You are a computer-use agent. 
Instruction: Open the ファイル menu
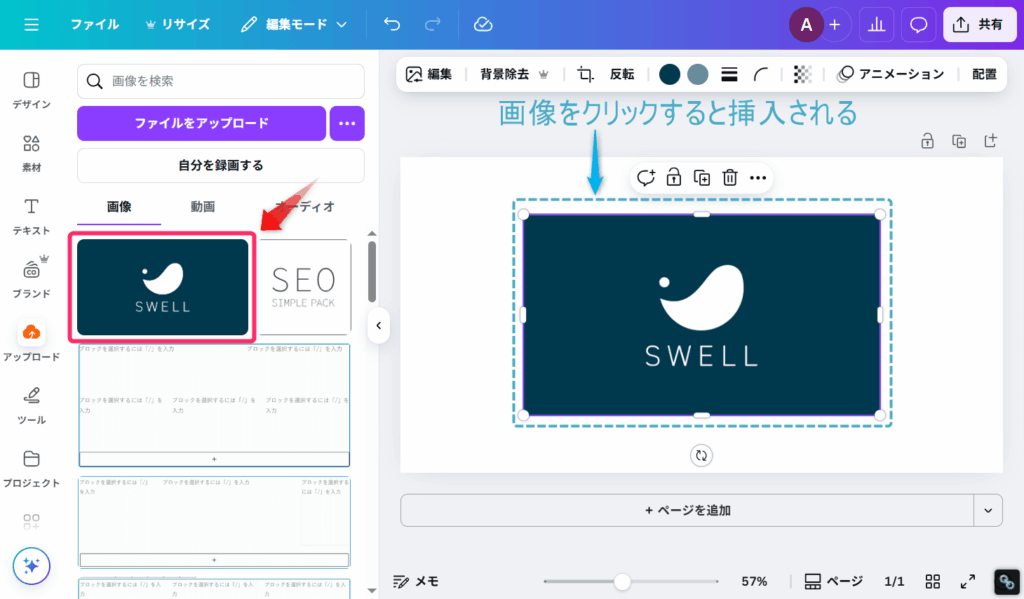tap(95, 25)
